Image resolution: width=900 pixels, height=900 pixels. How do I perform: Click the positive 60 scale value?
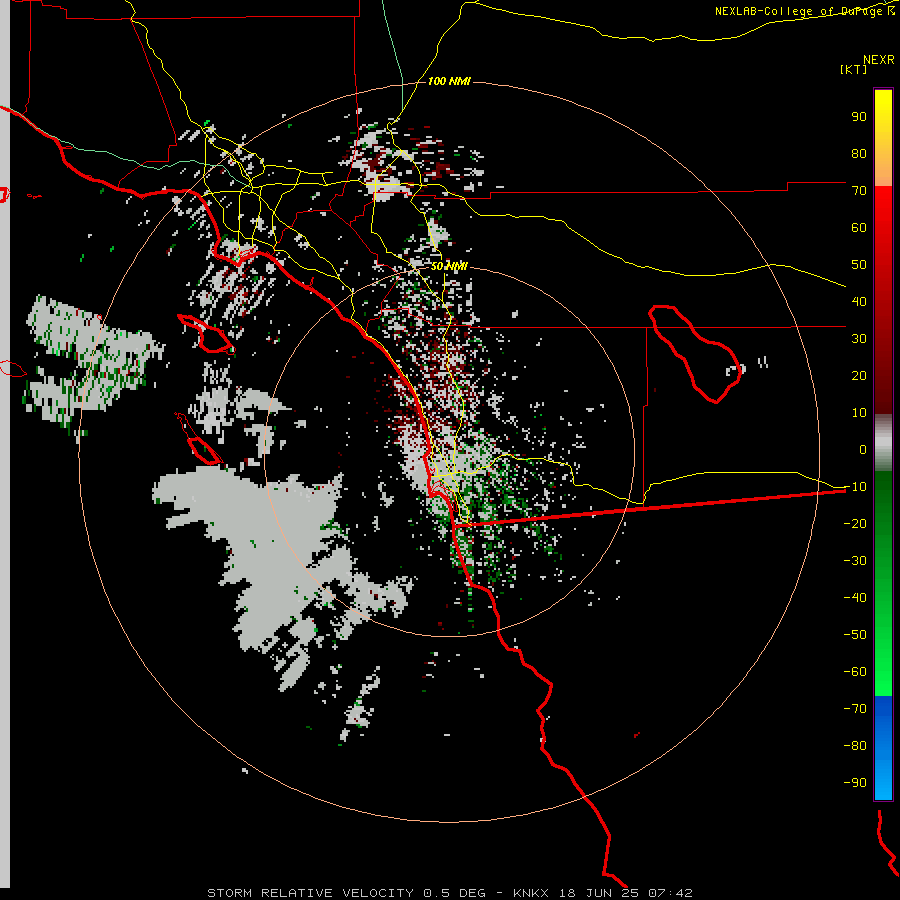[859, 227]
